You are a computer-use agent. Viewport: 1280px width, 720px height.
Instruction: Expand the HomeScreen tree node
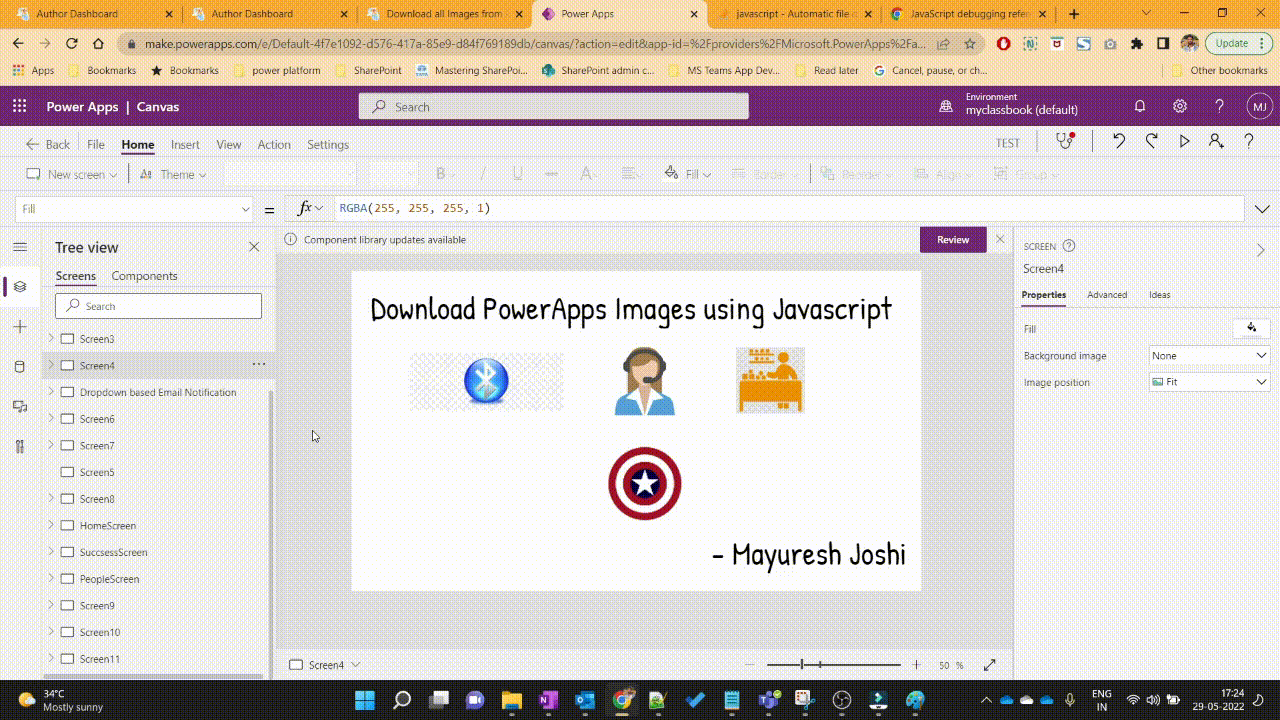point(51,525)
